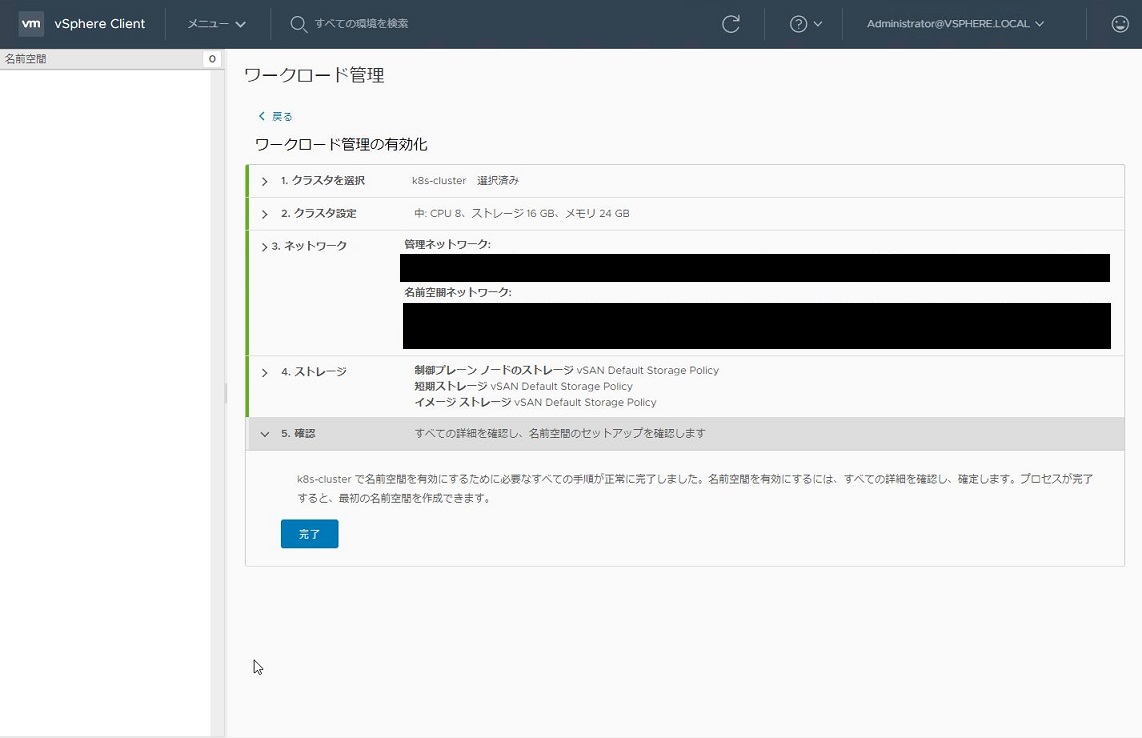Click the 1. クラスタを選択 step title

[x=323, y=181]
